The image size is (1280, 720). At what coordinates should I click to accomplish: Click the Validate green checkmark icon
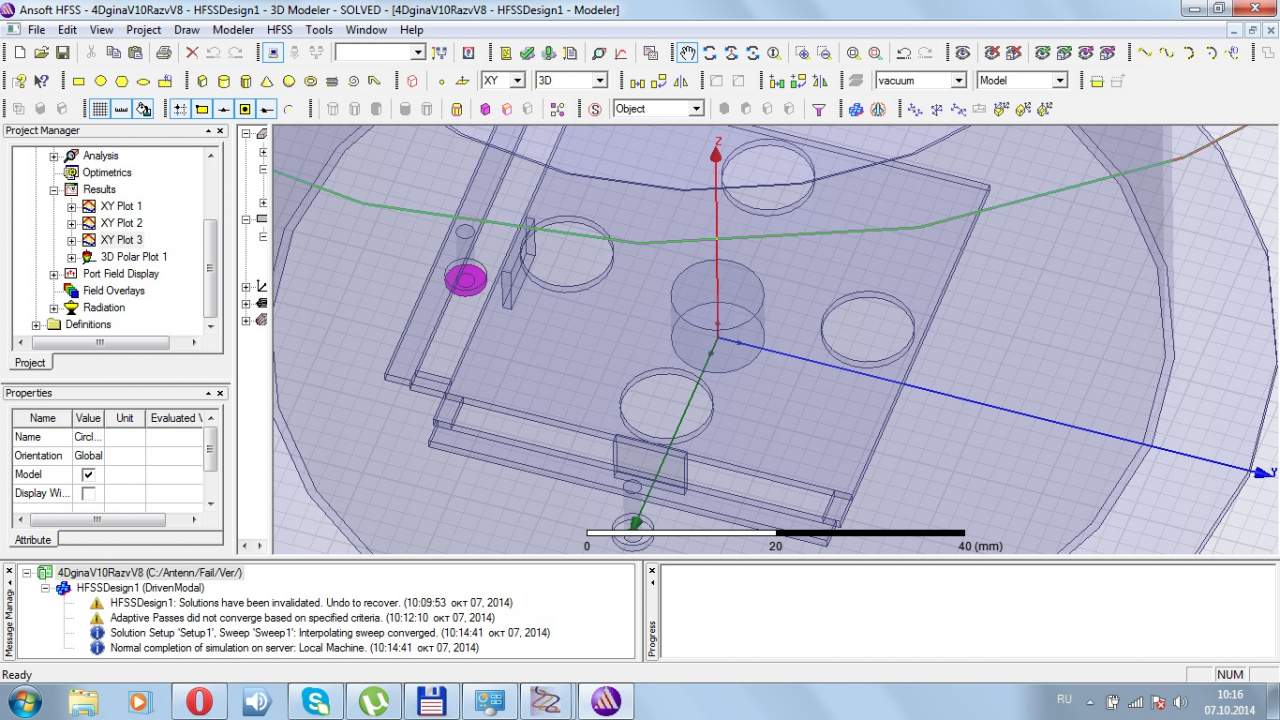pyautogui.click(x=527, y=53)
